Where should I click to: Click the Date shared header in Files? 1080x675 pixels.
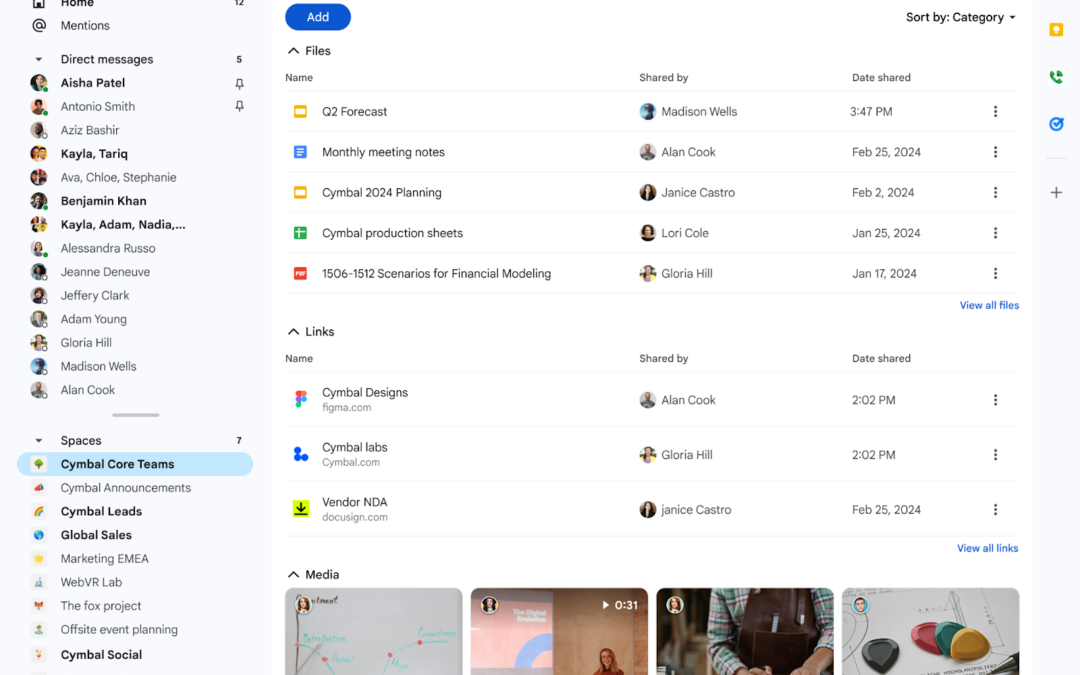click(x=881, y=78)
